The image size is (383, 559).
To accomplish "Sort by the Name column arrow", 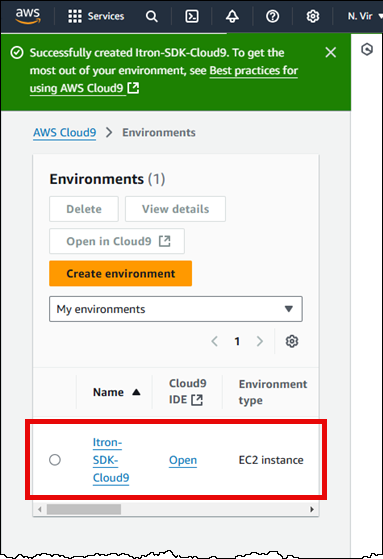I will pyautogui.click(x=136, y=392).
